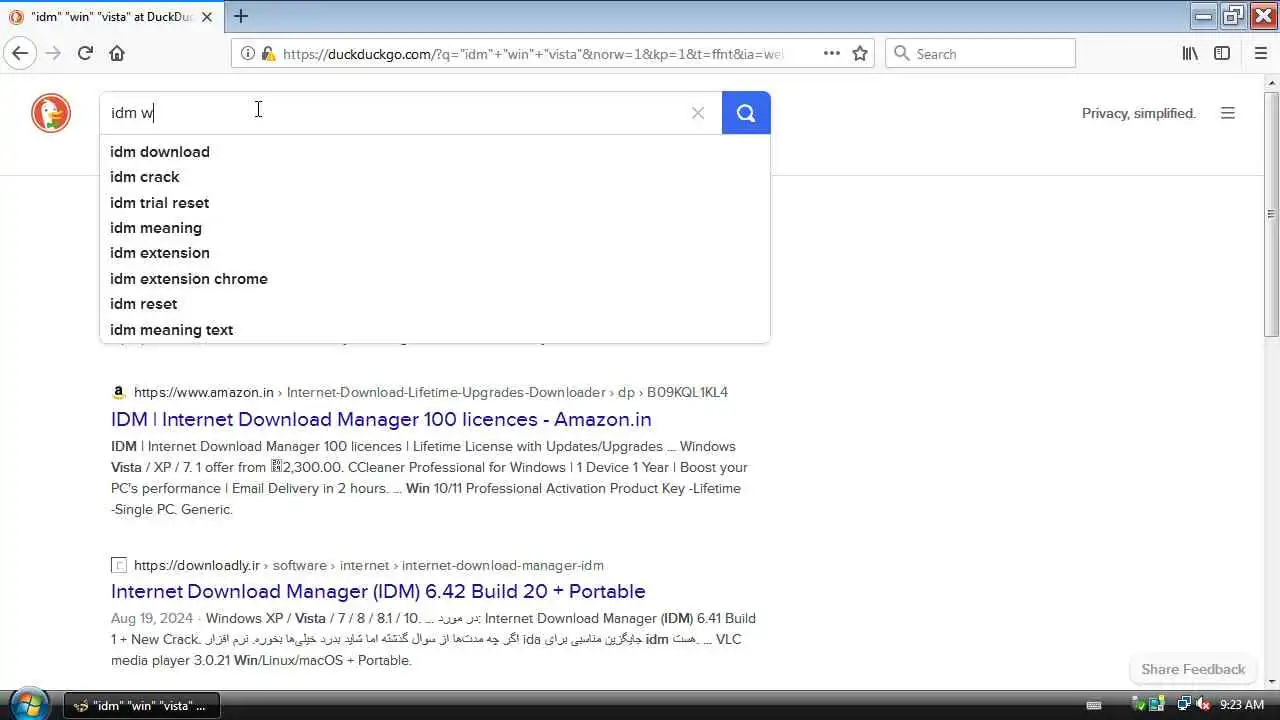The image size is (1280, 720).
Task: Choose the "idm extension chrome" suggestion
Action: 435,279
